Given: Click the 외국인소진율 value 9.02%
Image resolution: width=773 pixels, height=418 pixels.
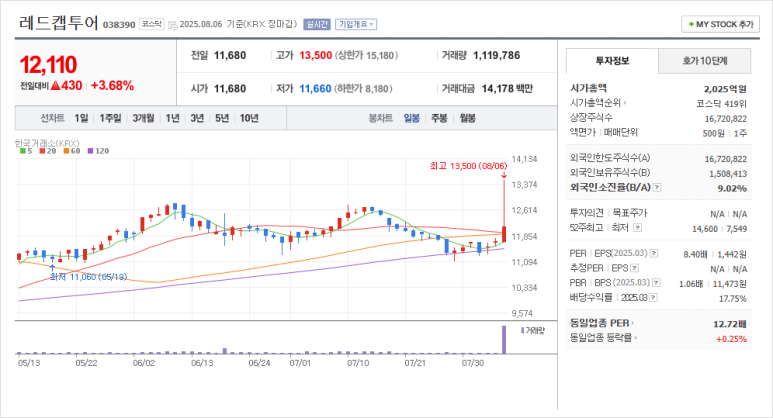Looking at the screenshot, I should click(732, 189).
